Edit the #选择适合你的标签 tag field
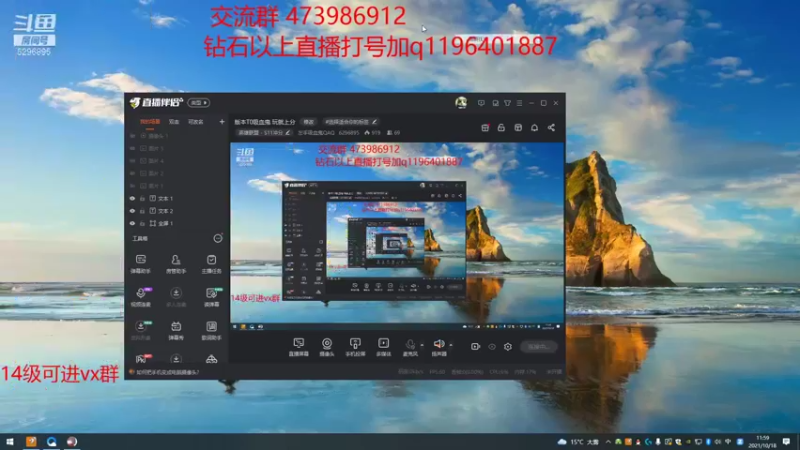 [x=351, y=122]
